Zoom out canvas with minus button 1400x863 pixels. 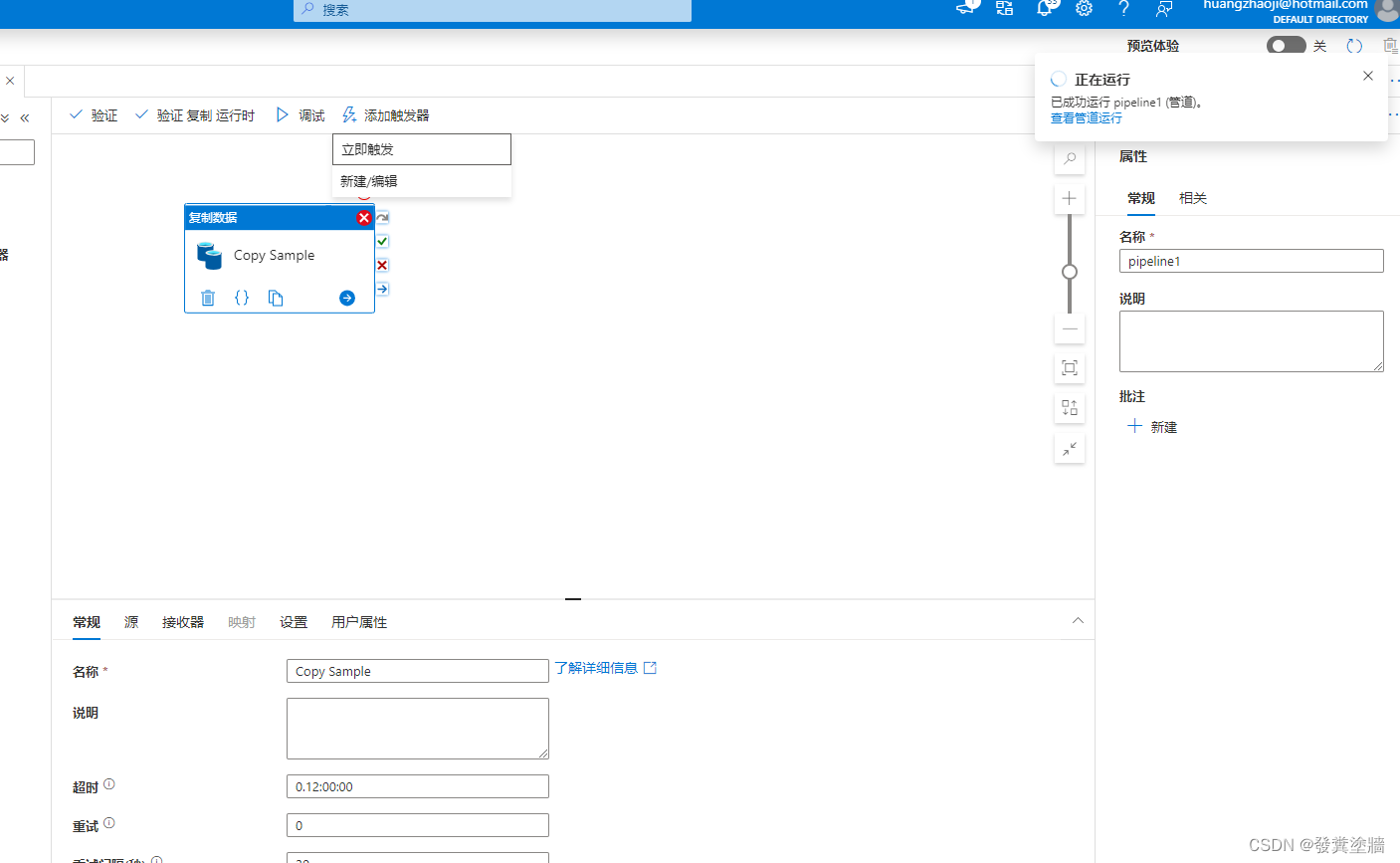[x=1070, y=328]
